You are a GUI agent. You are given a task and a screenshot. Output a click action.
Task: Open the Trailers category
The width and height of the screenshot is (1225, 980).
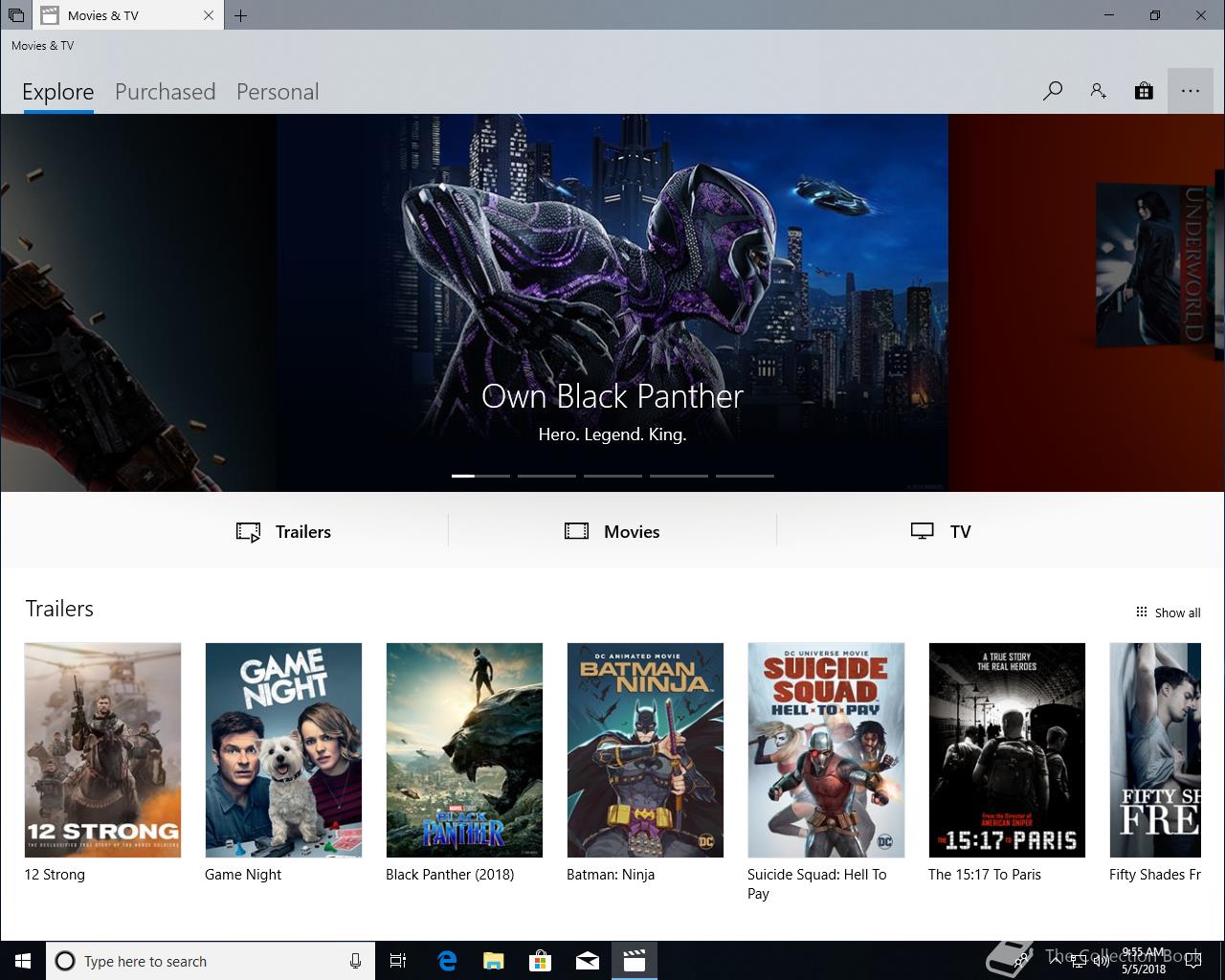click(284, 532)
